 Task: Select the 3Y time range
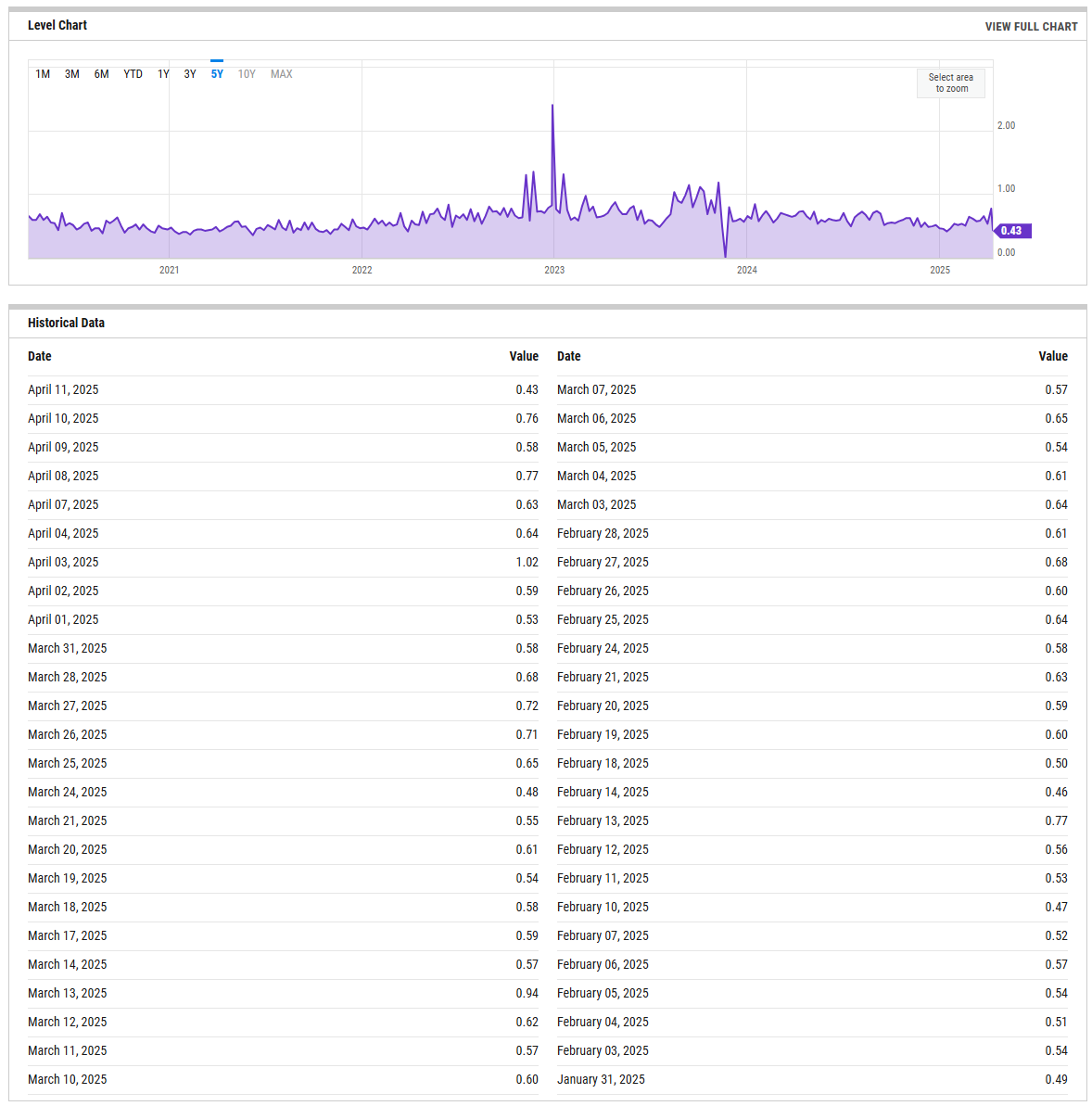pyautogui.click(x=190, y=74)
